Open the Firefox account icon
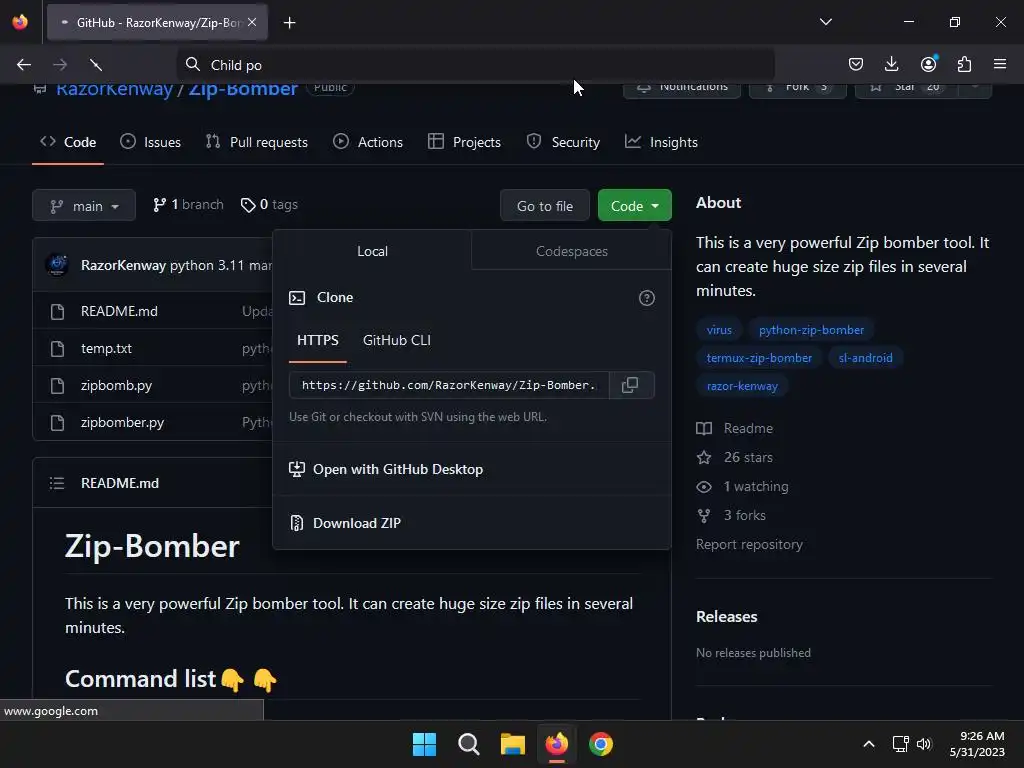This screenshot has height=768, width=1024. click(x=928, y=64)
